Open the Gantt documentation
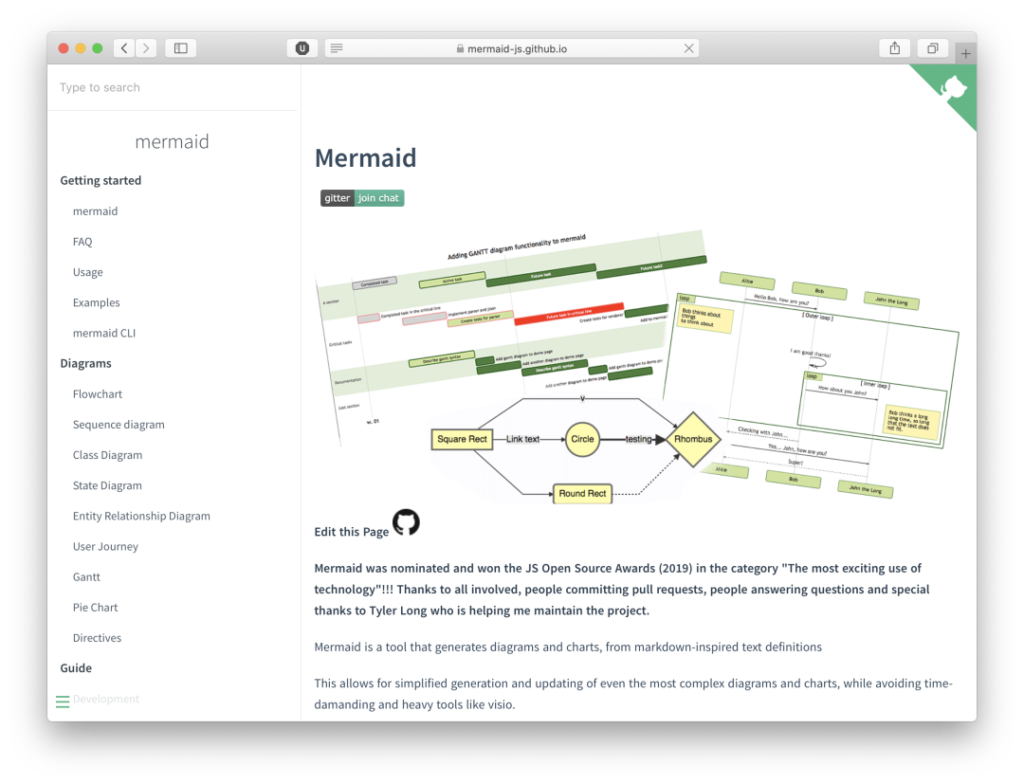 tap(86, 577)
